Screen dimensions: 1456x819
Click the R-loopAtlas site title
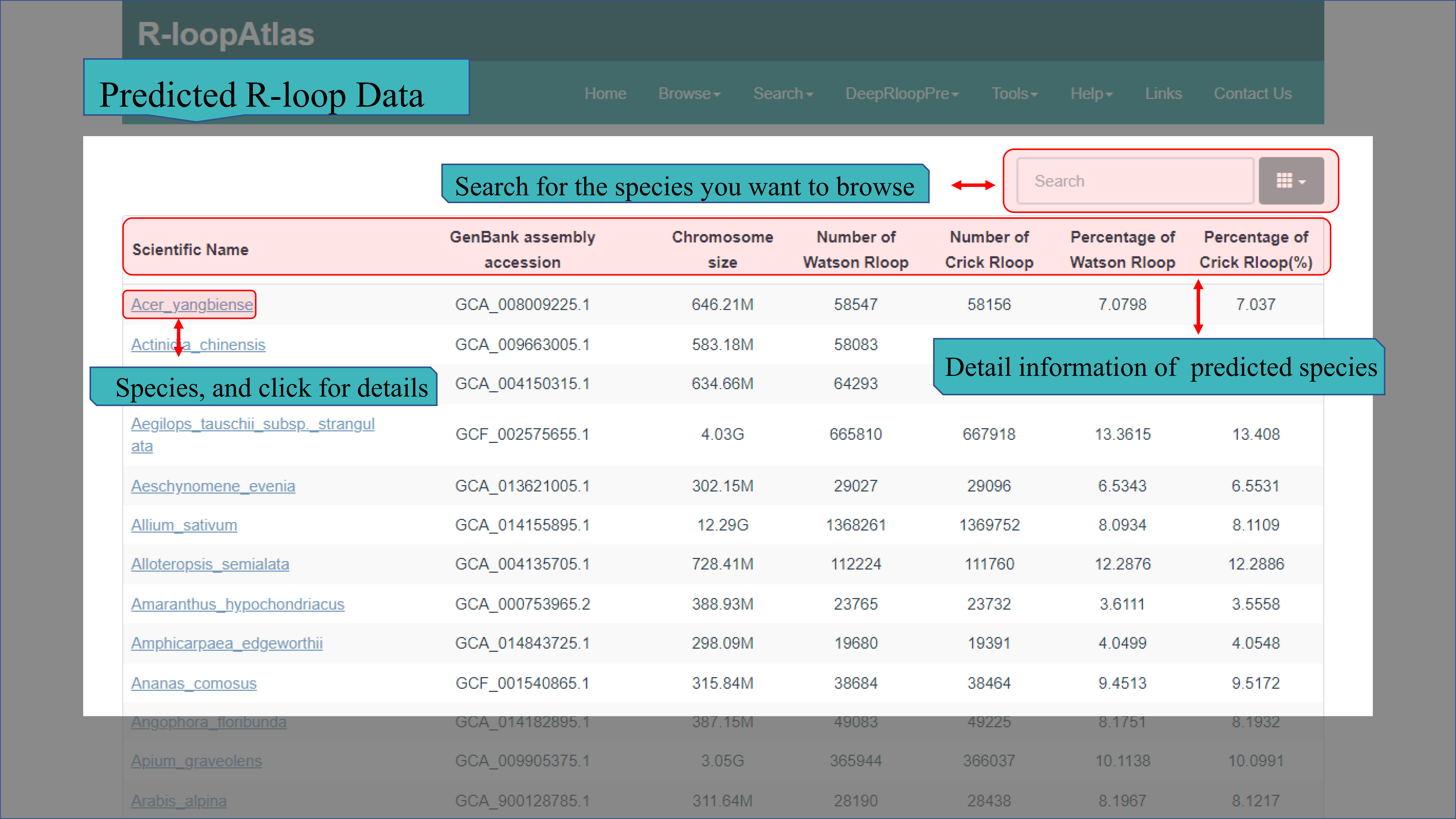pyautogui.click(x=225, y=34)
